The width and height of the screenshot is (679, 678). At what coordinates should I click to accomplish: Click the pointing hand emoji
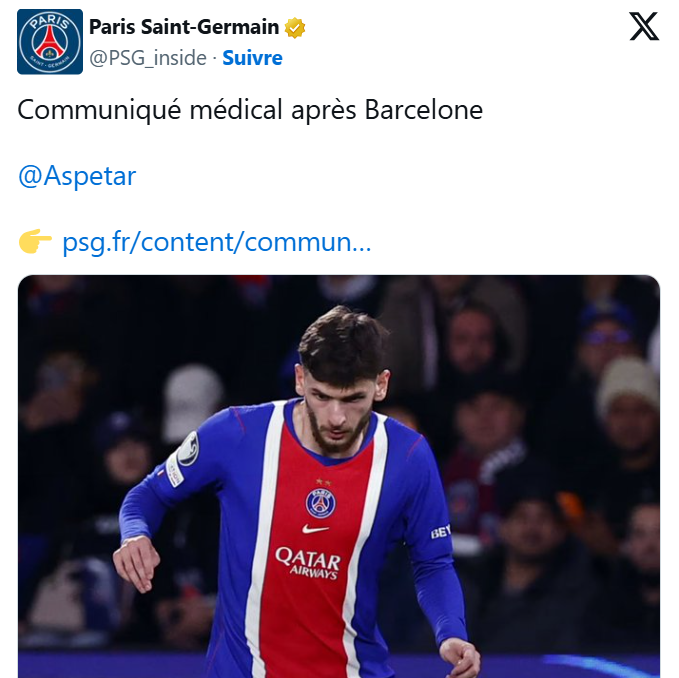coord(36,241)
